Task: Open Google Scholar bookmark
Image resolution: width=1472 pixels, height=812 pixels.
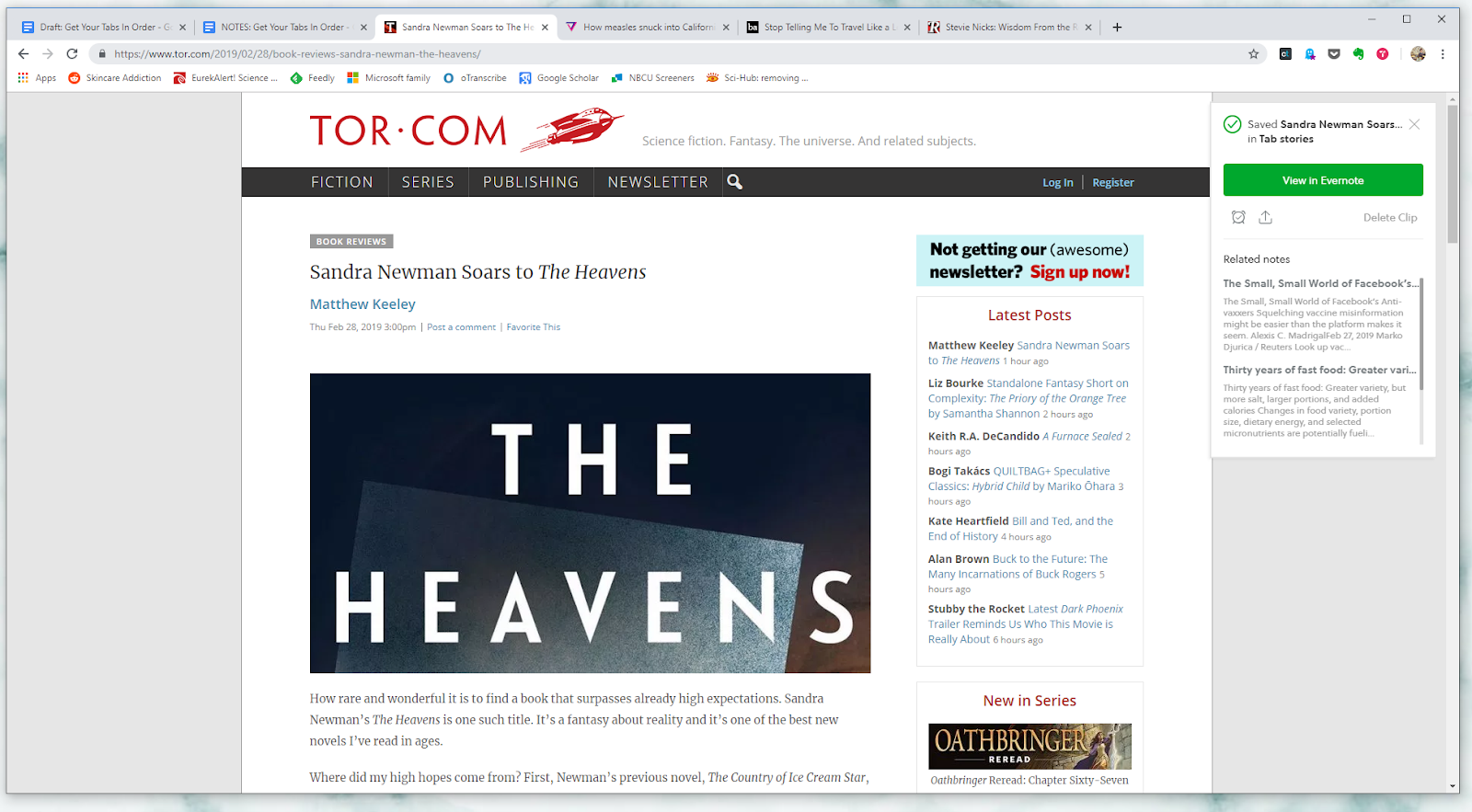Action: 558,78
